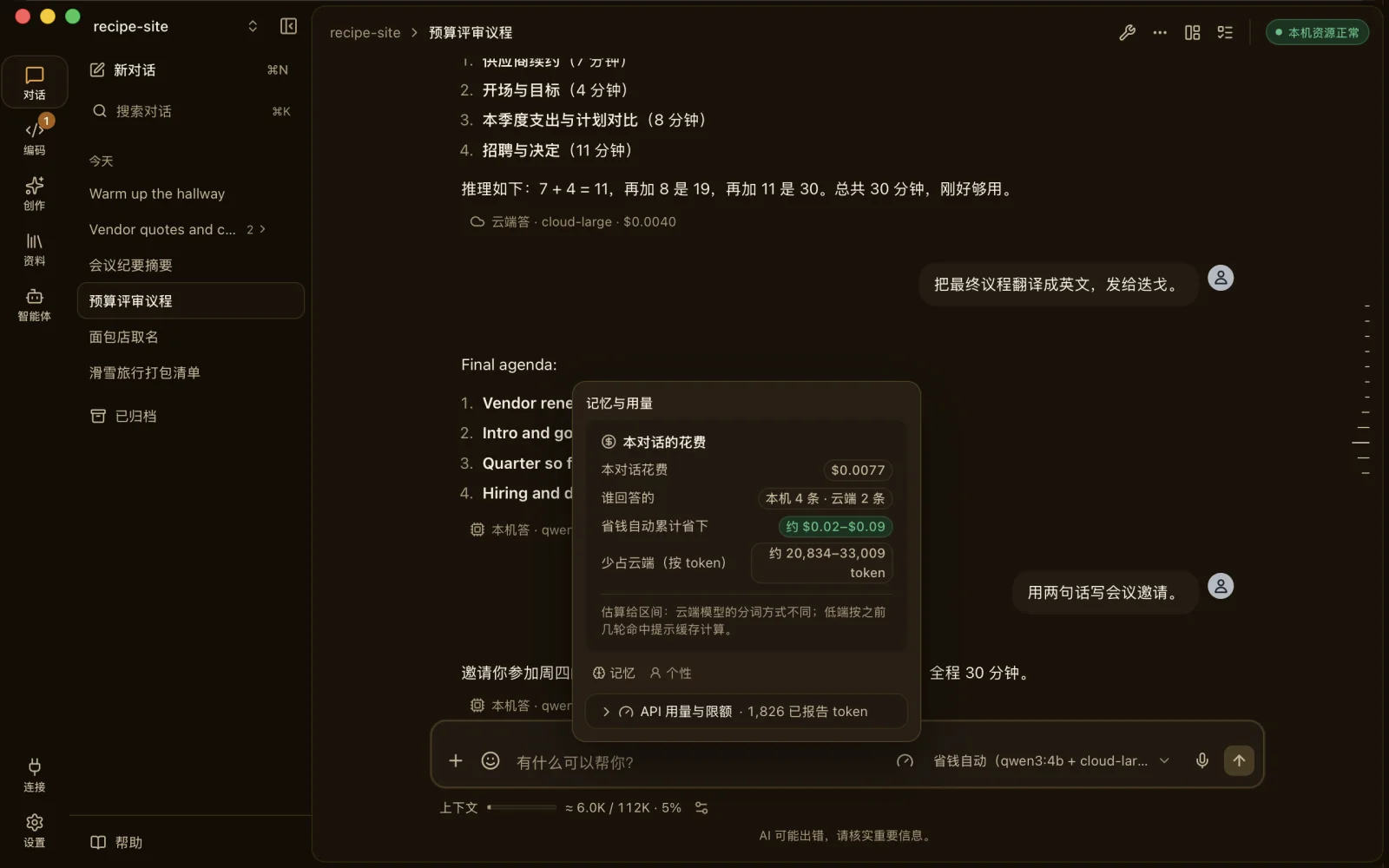Open the emoji picker in composer
This screenshot has width=1389, height=868.
(490, 761)
